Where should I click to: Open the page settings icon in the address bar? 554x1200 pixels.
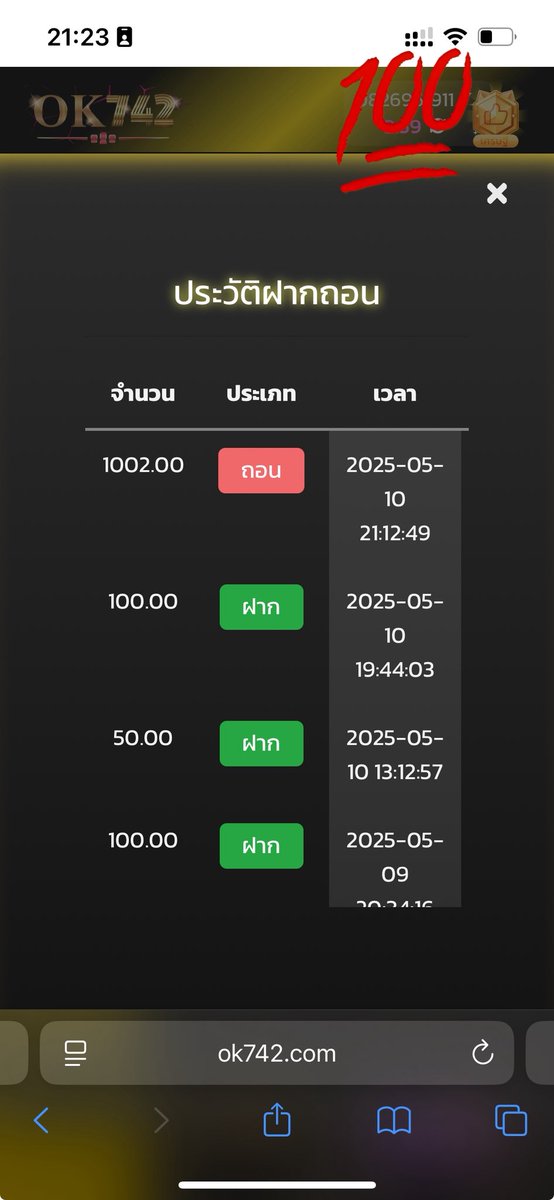(75, 1053)
